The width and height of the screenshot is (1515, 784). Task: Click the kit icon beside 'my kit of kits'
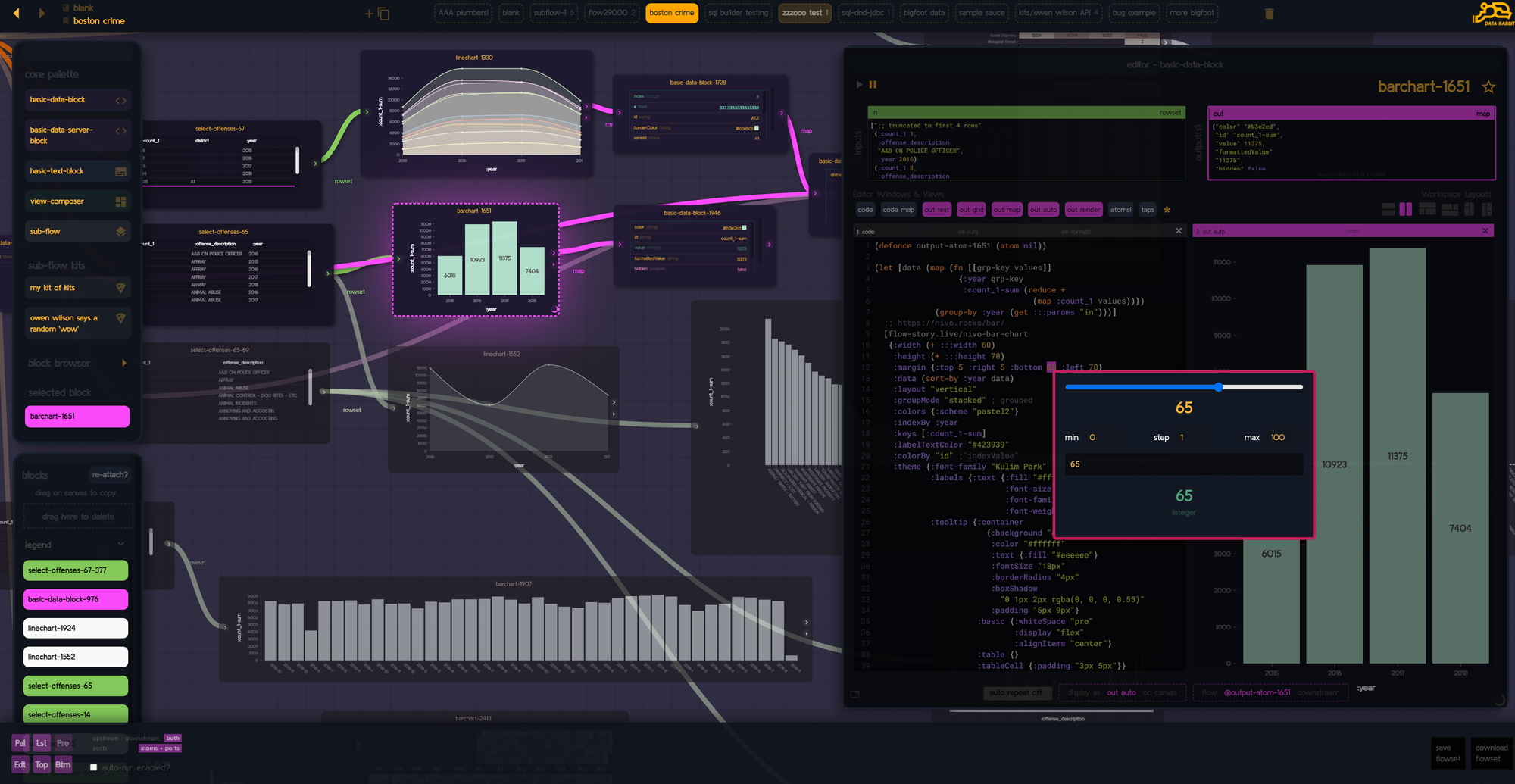(x=120, y=288)
